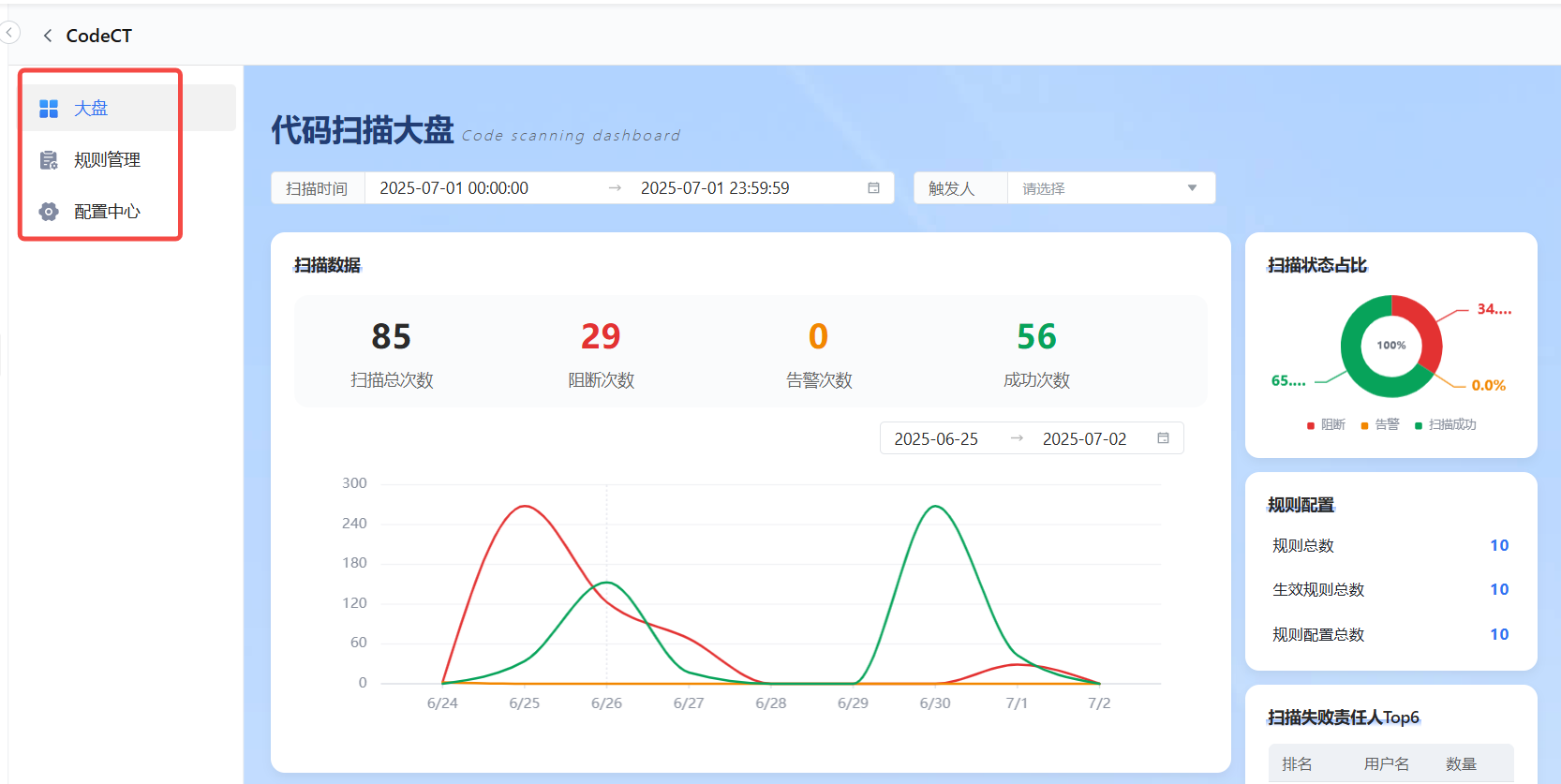Expand the 触发人 dropdown arrow
1561x784 pixels.
[x=1192, y=188]
